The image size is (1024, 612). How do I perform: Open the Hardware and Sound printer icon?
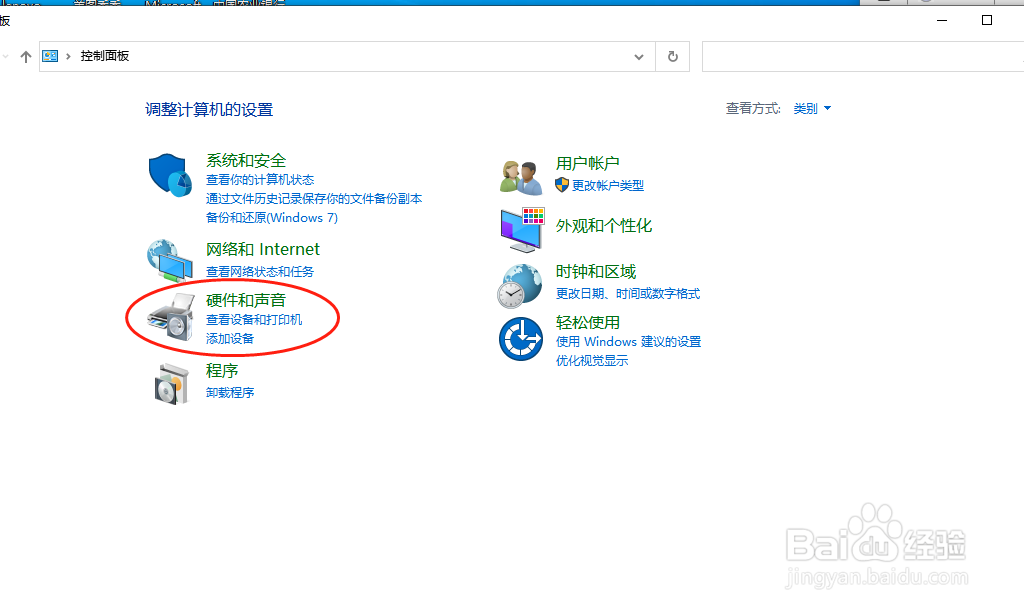point(171,317)
